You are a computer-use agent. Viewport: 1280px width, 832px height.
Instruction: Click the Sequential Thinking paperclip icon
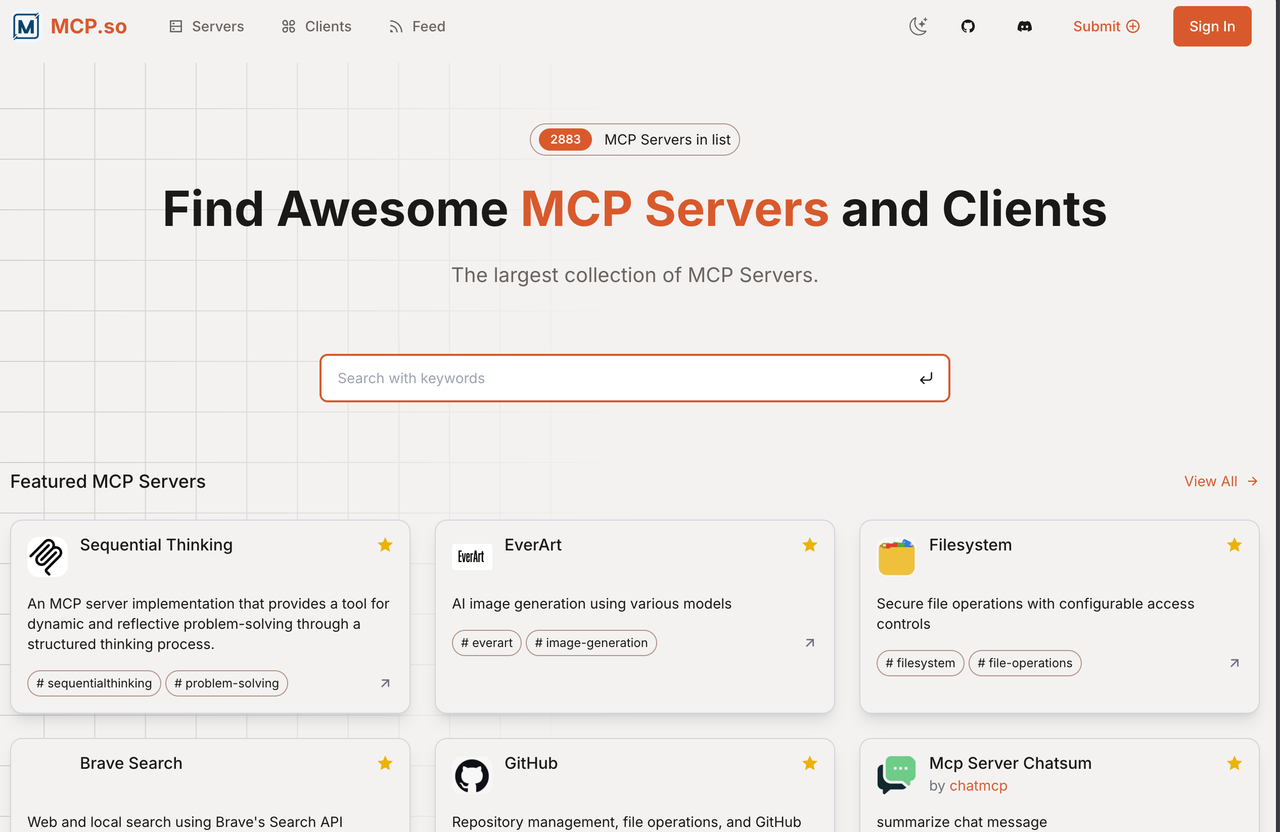coord(47,557)
